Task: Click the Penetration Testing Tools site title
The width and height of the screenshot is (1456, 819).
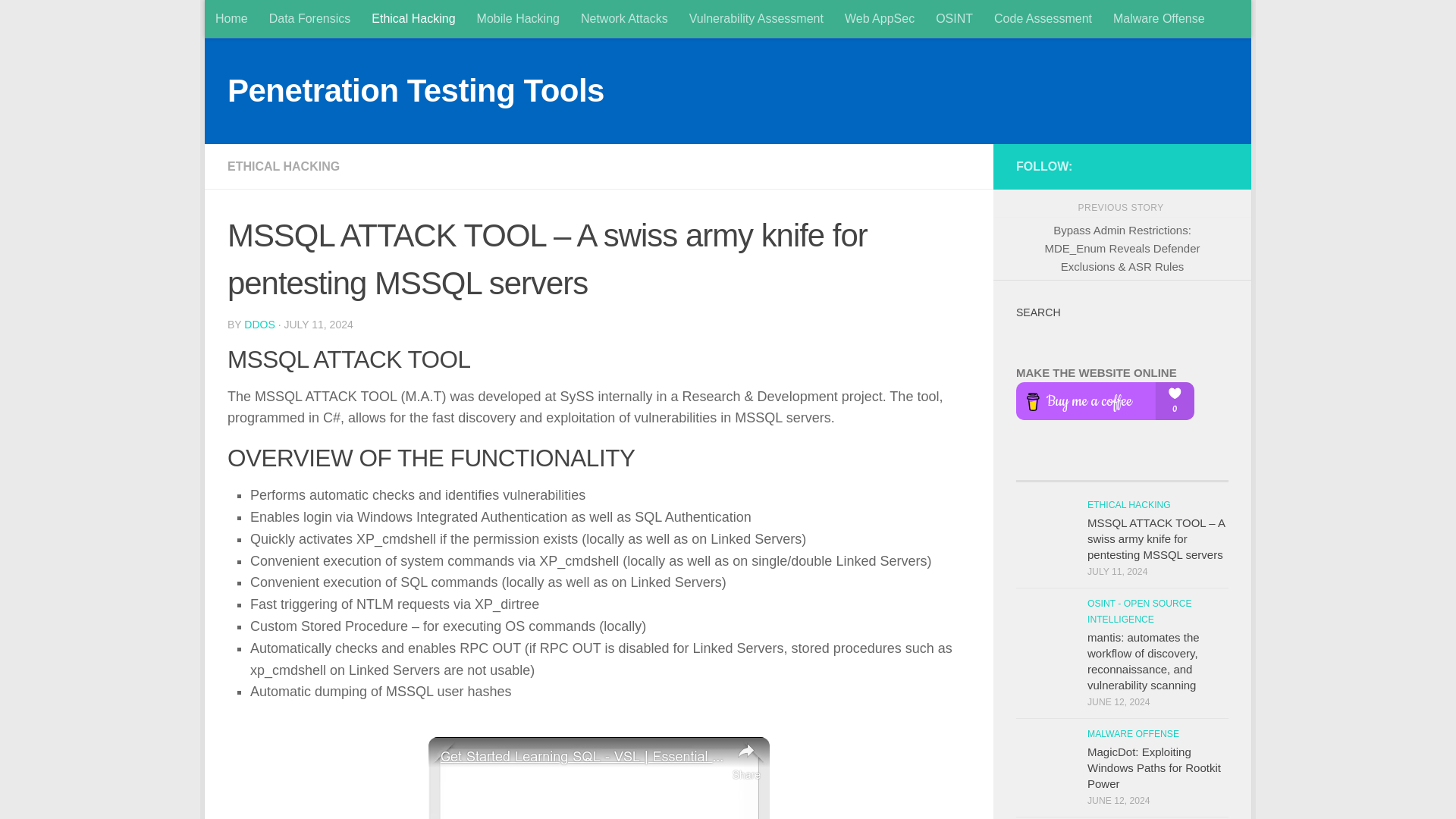Action: pyautogui.click(x=416, y=91)
